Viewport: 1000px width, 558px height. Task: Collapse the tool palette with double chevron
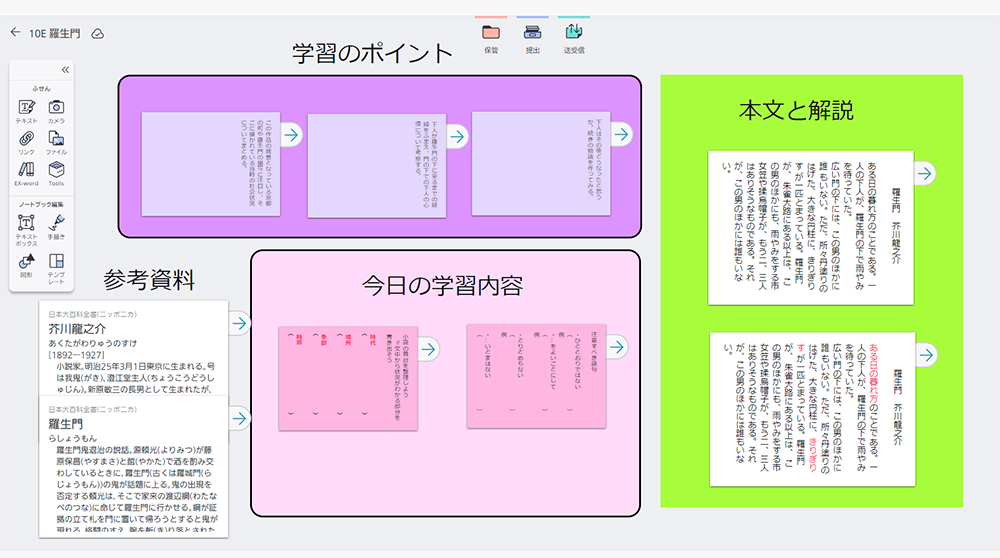[x=64, y=70]
